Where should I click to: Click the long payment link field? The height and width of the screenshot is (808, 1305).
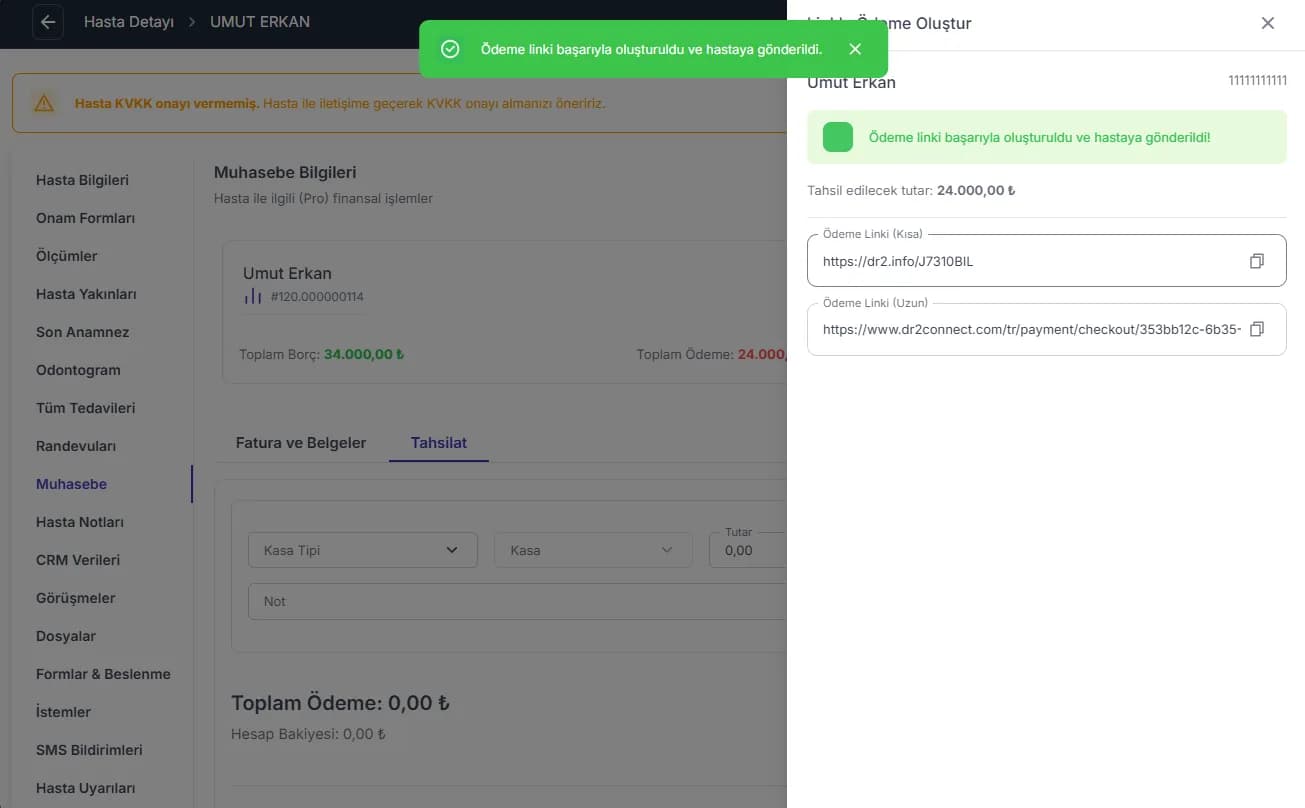pos(1046,329)
